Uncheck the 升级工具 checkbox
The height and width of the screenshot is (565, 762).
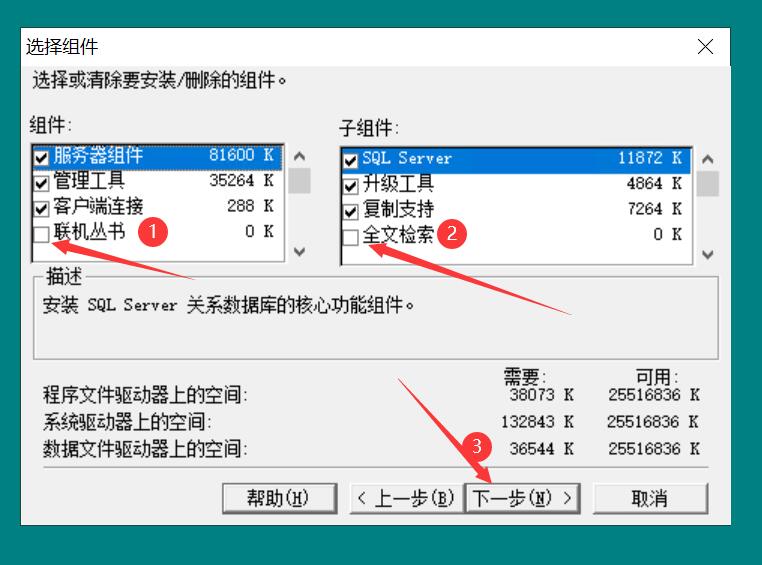click(x=350, y=186)
